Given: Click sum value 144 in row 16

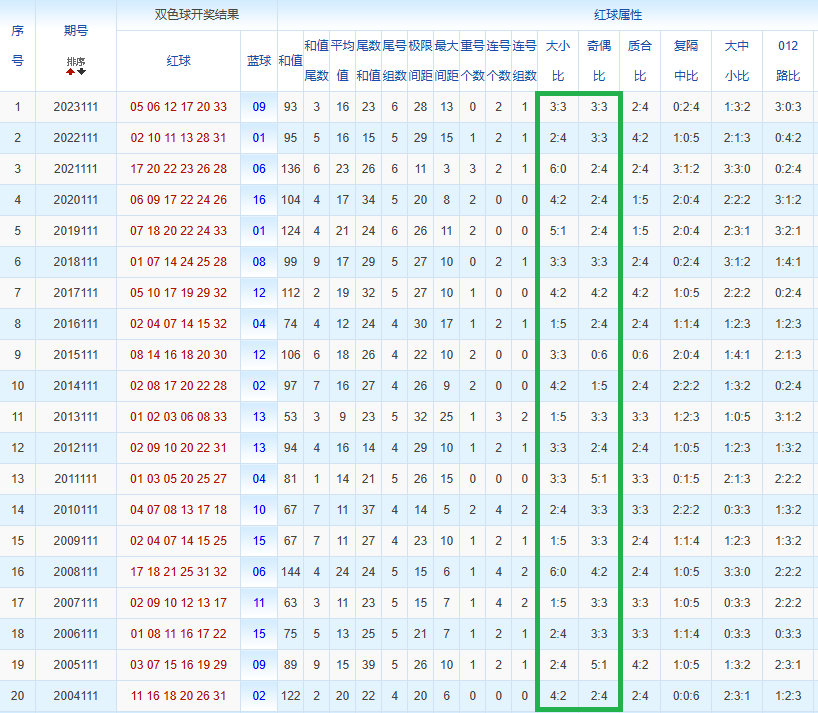Looking at the screenshot, I should (291, 572).
